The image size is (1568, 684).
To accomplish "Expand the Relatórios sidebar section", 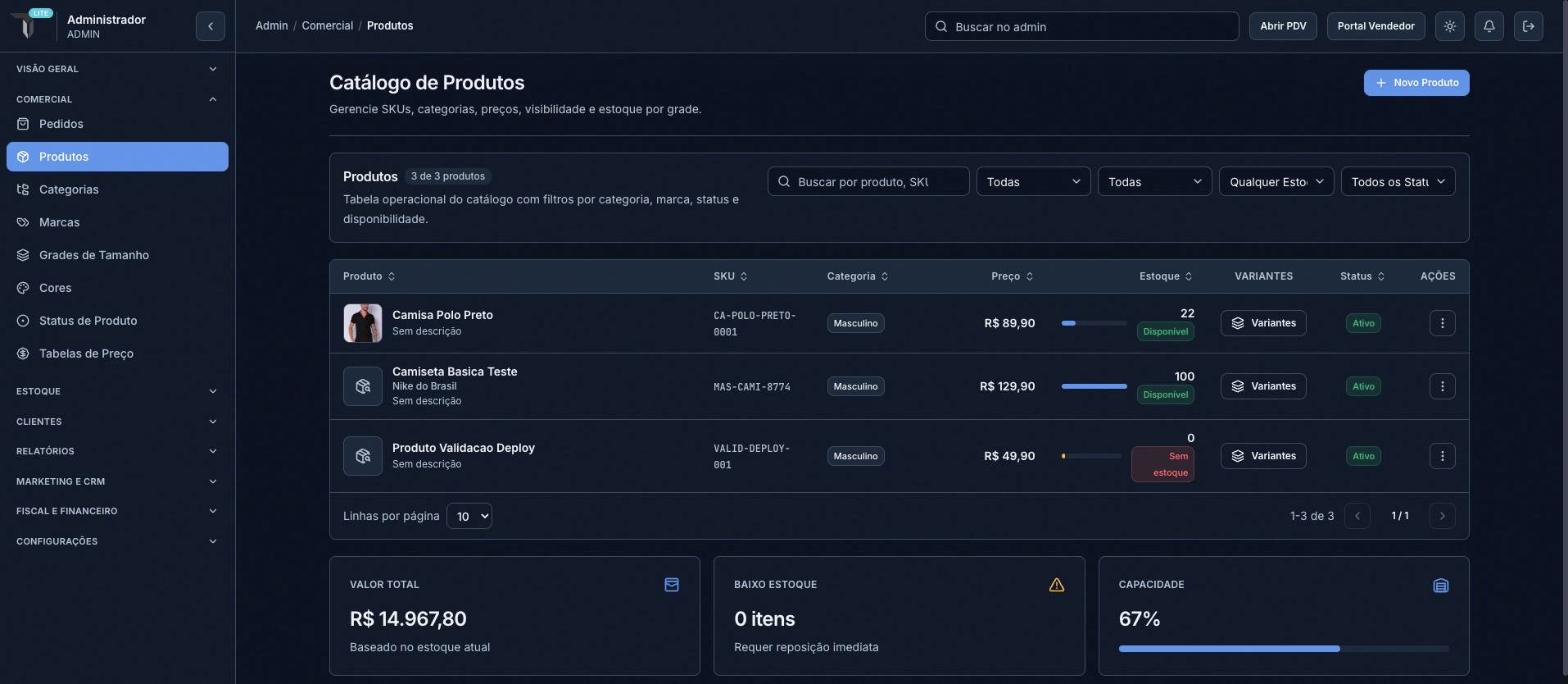I will point(117,451).
